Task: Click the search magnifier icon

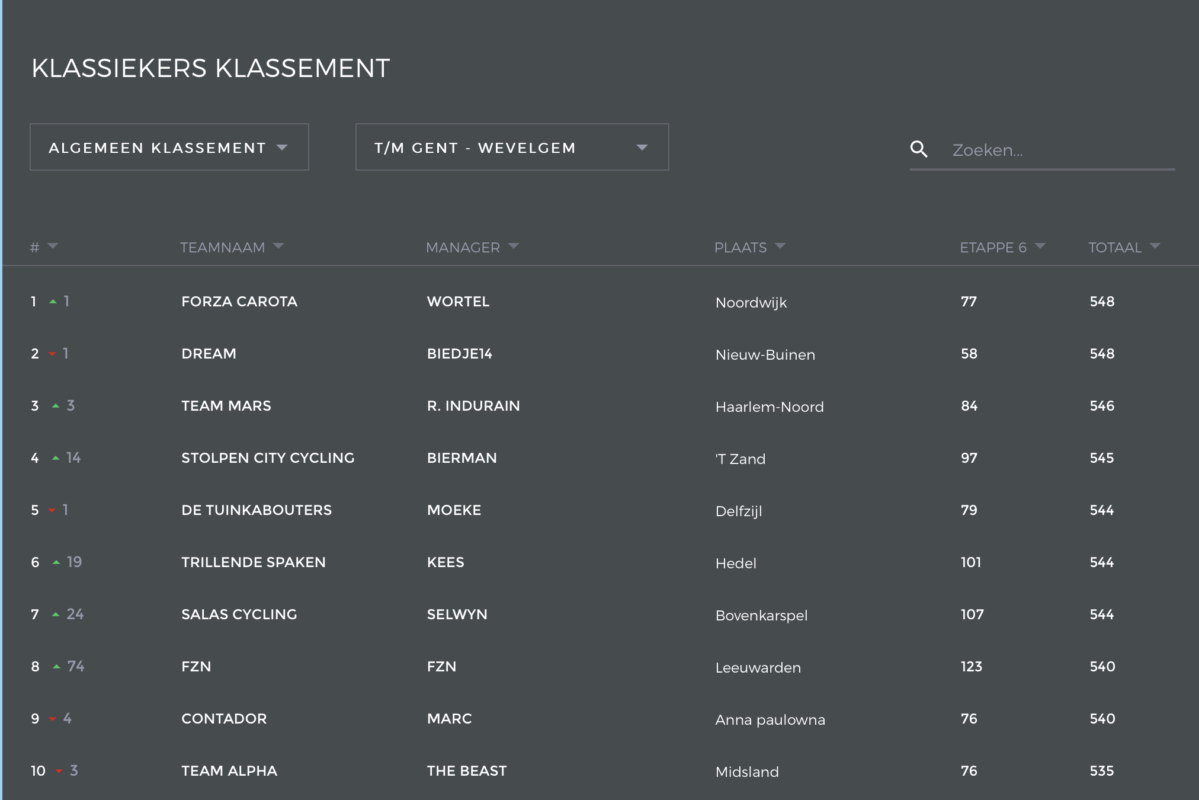Action: (919, 149)
